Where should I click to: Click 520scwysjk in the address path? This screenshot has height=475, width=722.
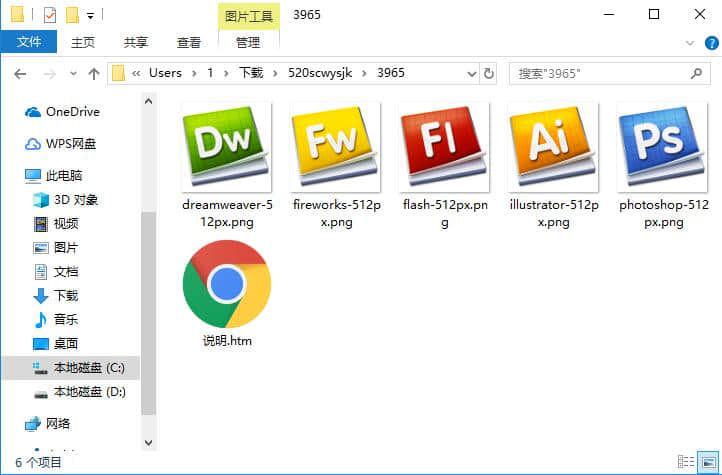[320, 73]
